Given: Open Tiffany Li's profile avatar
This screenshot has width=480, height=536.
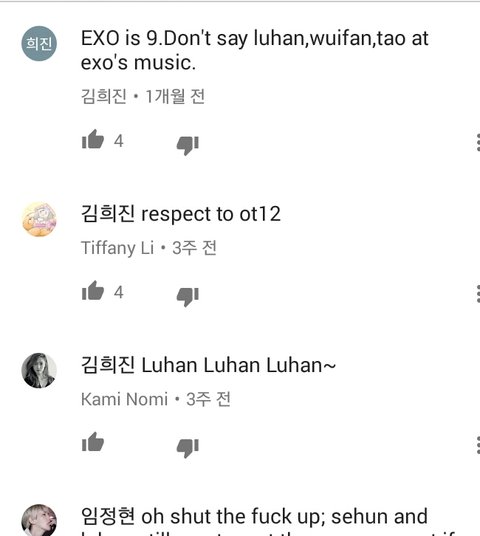Looking at the screenshot, I should [x=39, y=219].
